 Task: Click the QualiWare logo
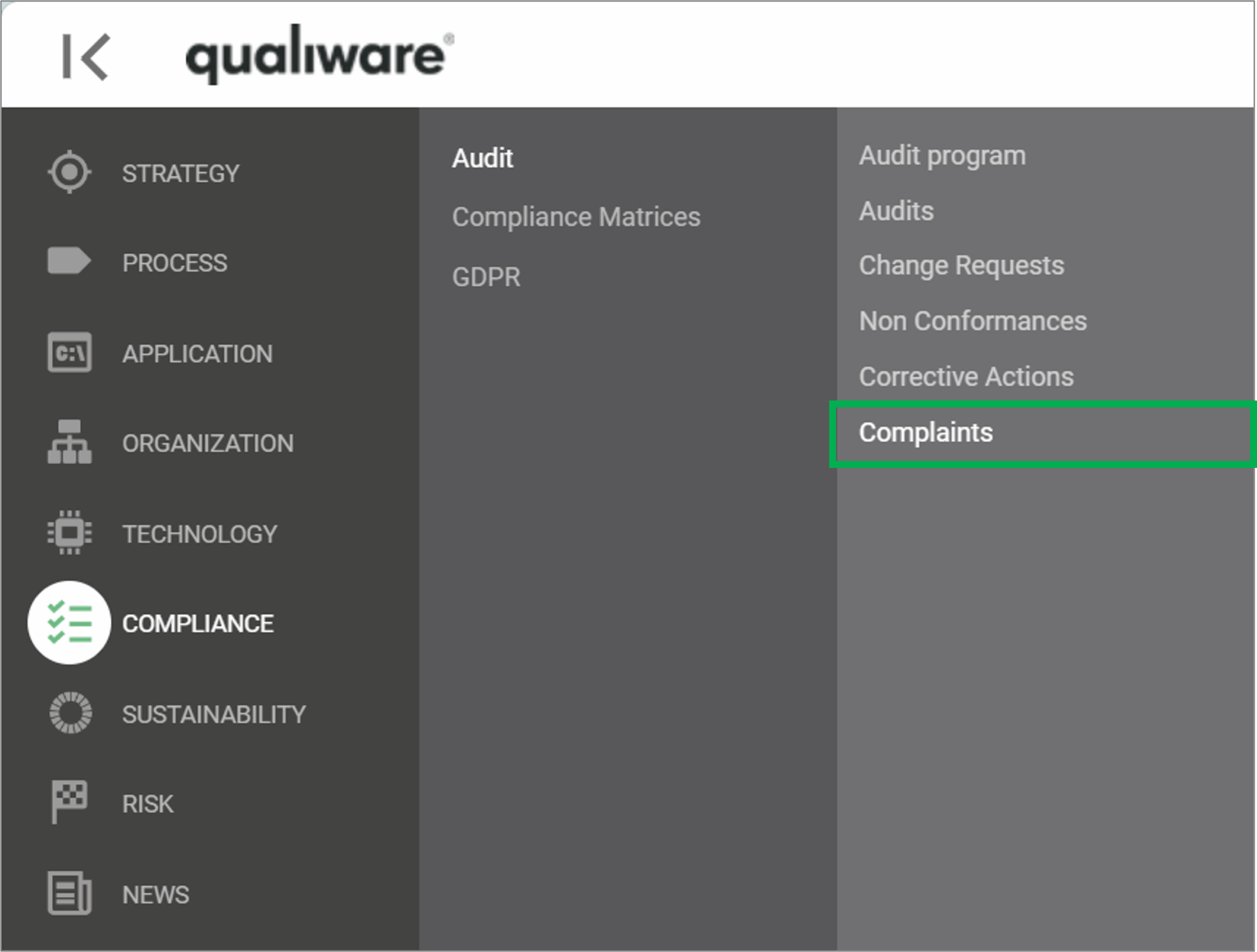pos(318,55)
